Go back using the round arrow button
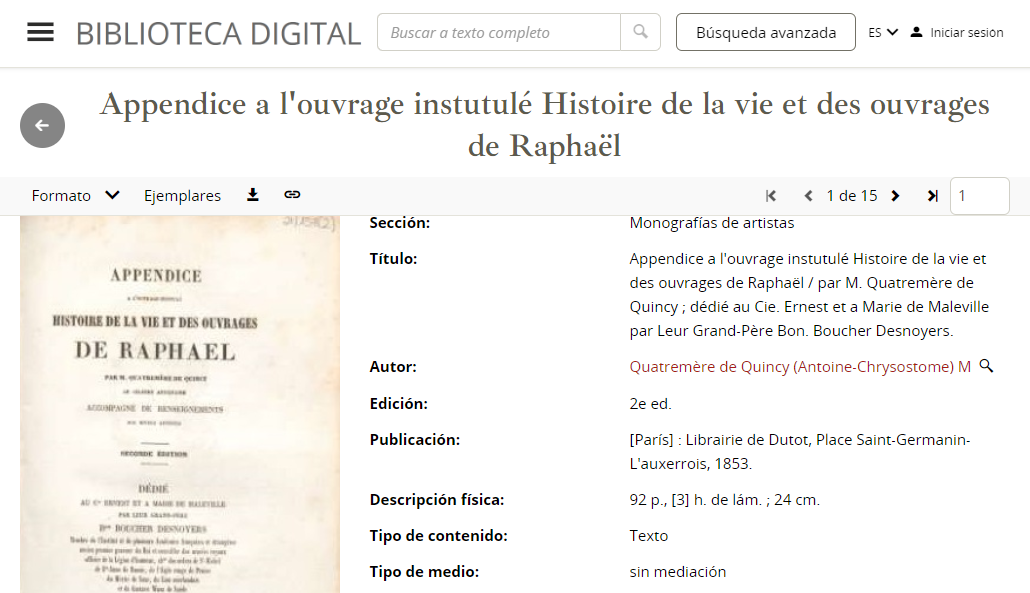The image size is (1030, 593). (42, 125)
